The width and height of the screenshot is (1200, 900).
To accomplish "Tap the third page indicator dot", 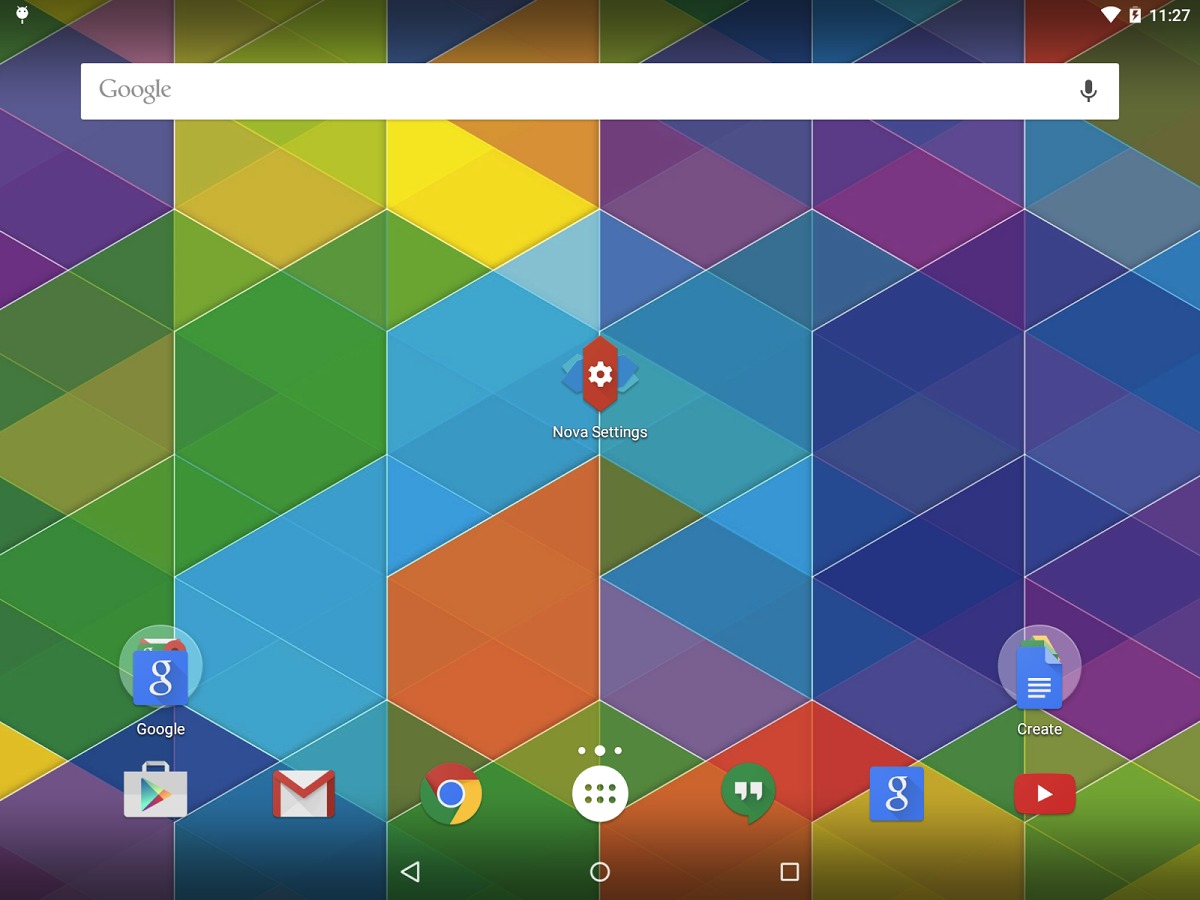I will tap(618, 750).
